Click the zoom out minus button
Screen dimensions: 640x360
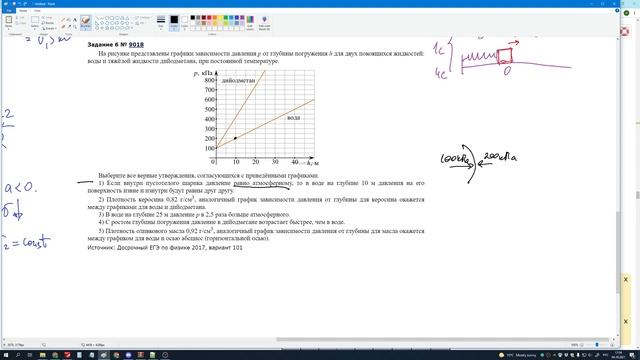[x=583, y=345]
